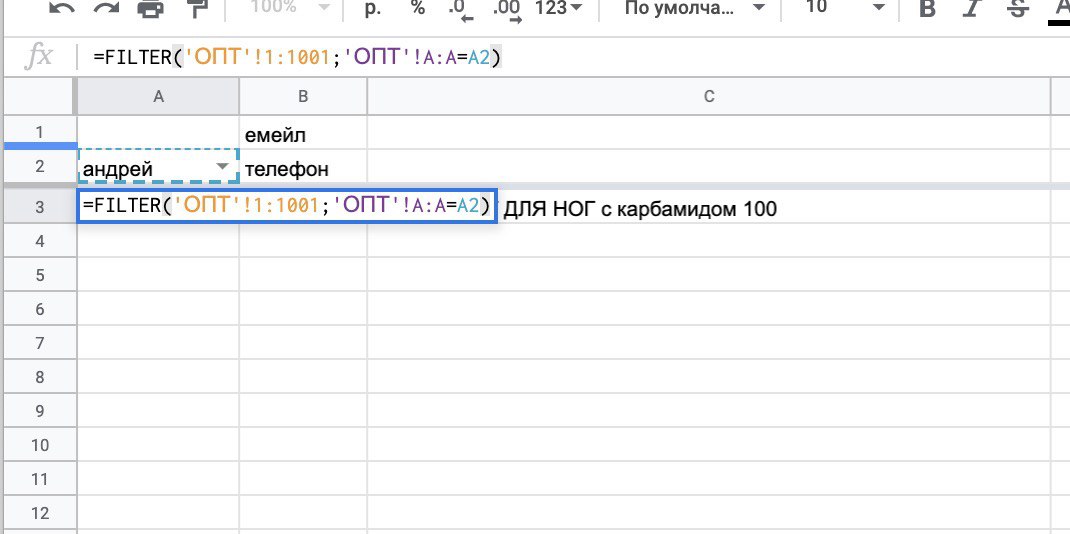Toggle italic formatting

[x=972, y=8]
